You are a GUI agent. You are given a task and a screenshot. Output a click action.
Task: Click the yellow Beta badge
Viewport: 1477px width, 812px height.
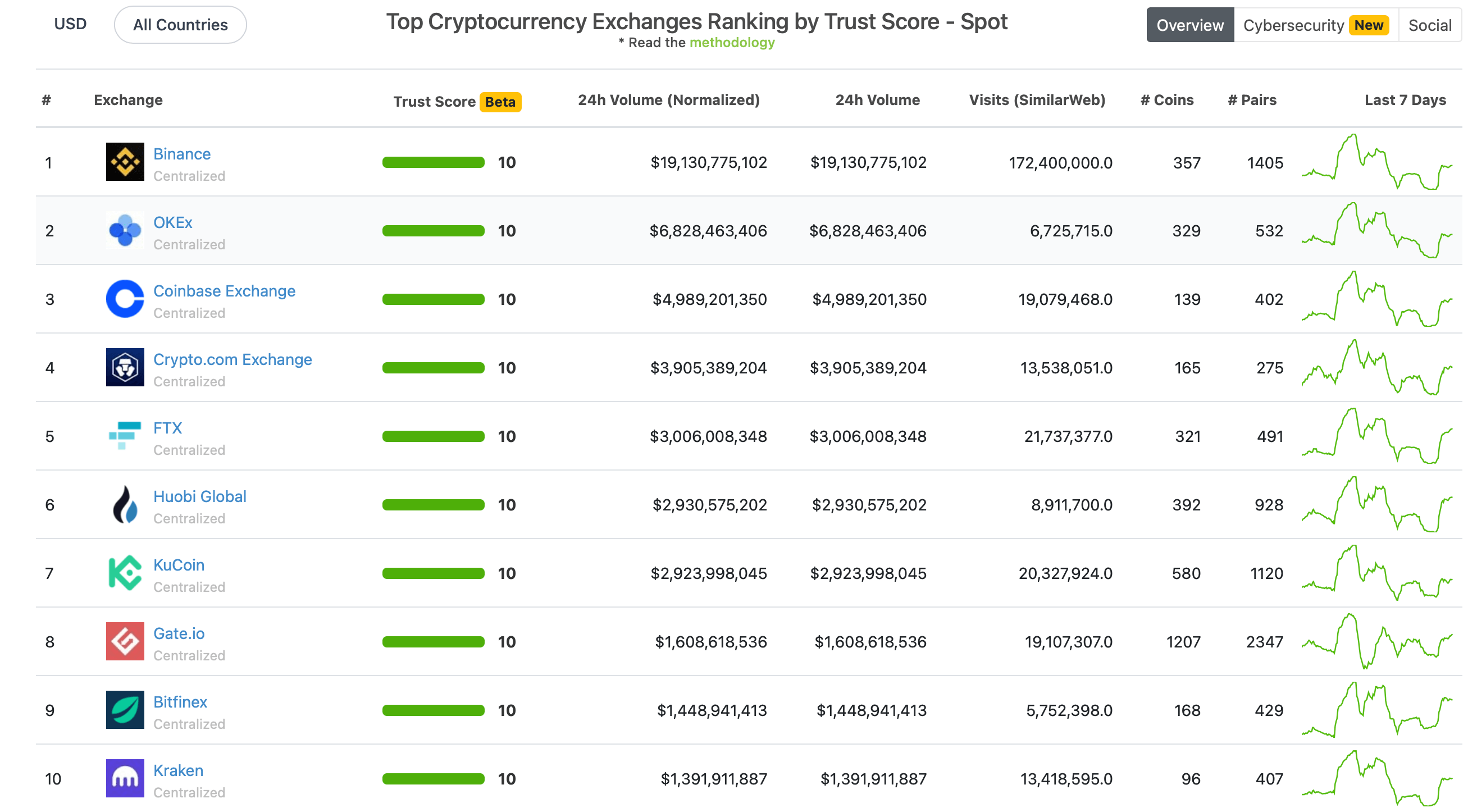click(x=500, y=102)
